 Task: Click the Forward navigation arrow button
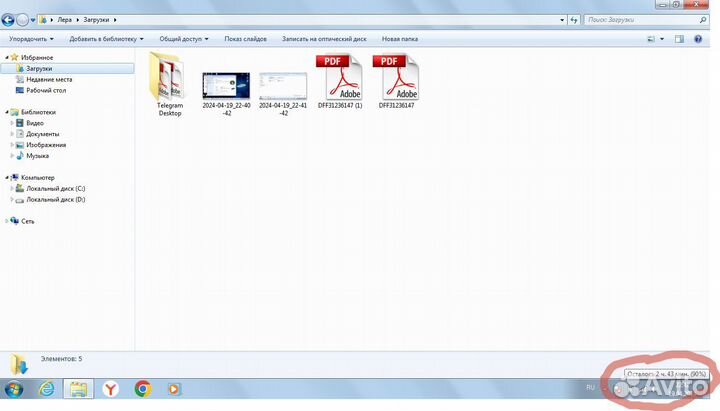tap(22, 20)
